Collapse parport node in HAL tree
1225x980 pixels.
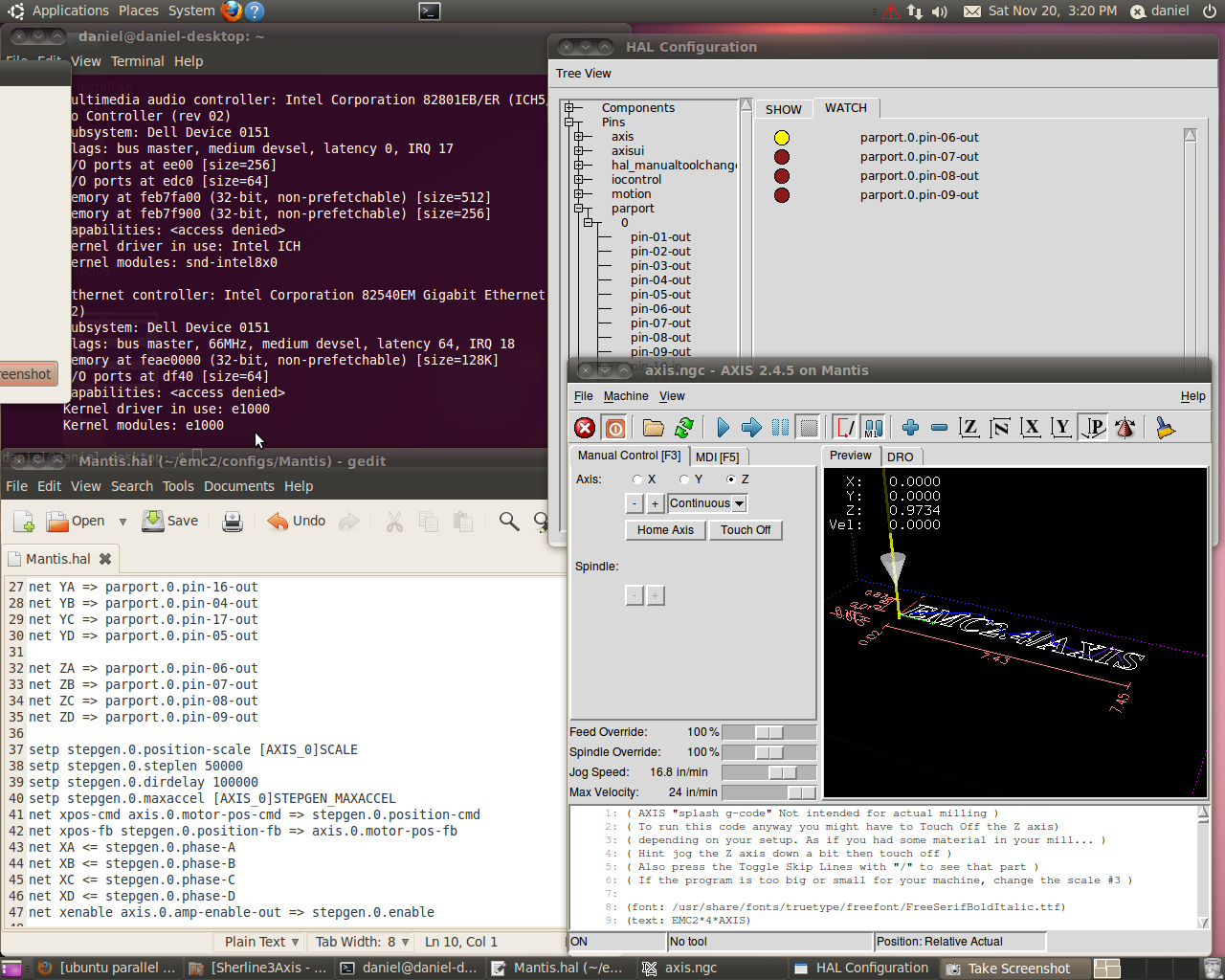tap(579, 209)
